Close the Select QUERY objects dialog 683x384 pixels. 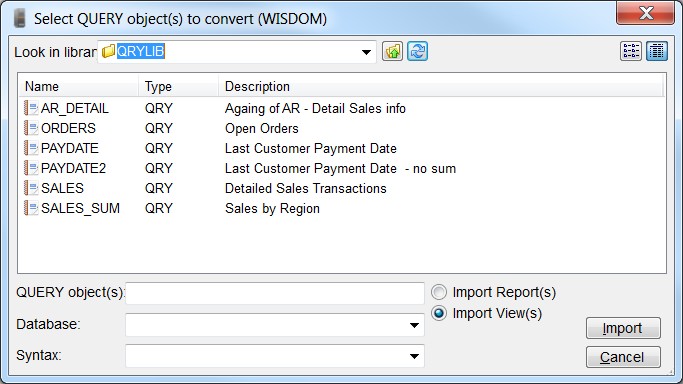[646, 13]
